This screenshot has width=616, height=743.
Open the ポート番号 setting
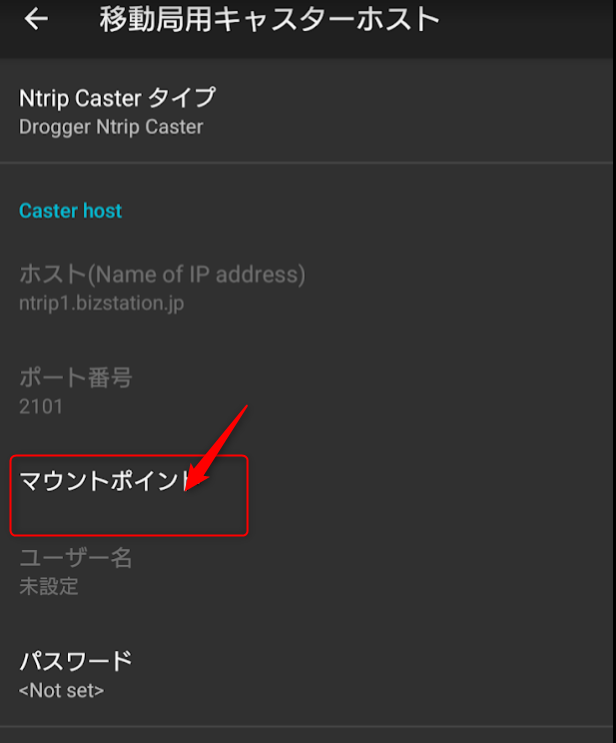76,378
